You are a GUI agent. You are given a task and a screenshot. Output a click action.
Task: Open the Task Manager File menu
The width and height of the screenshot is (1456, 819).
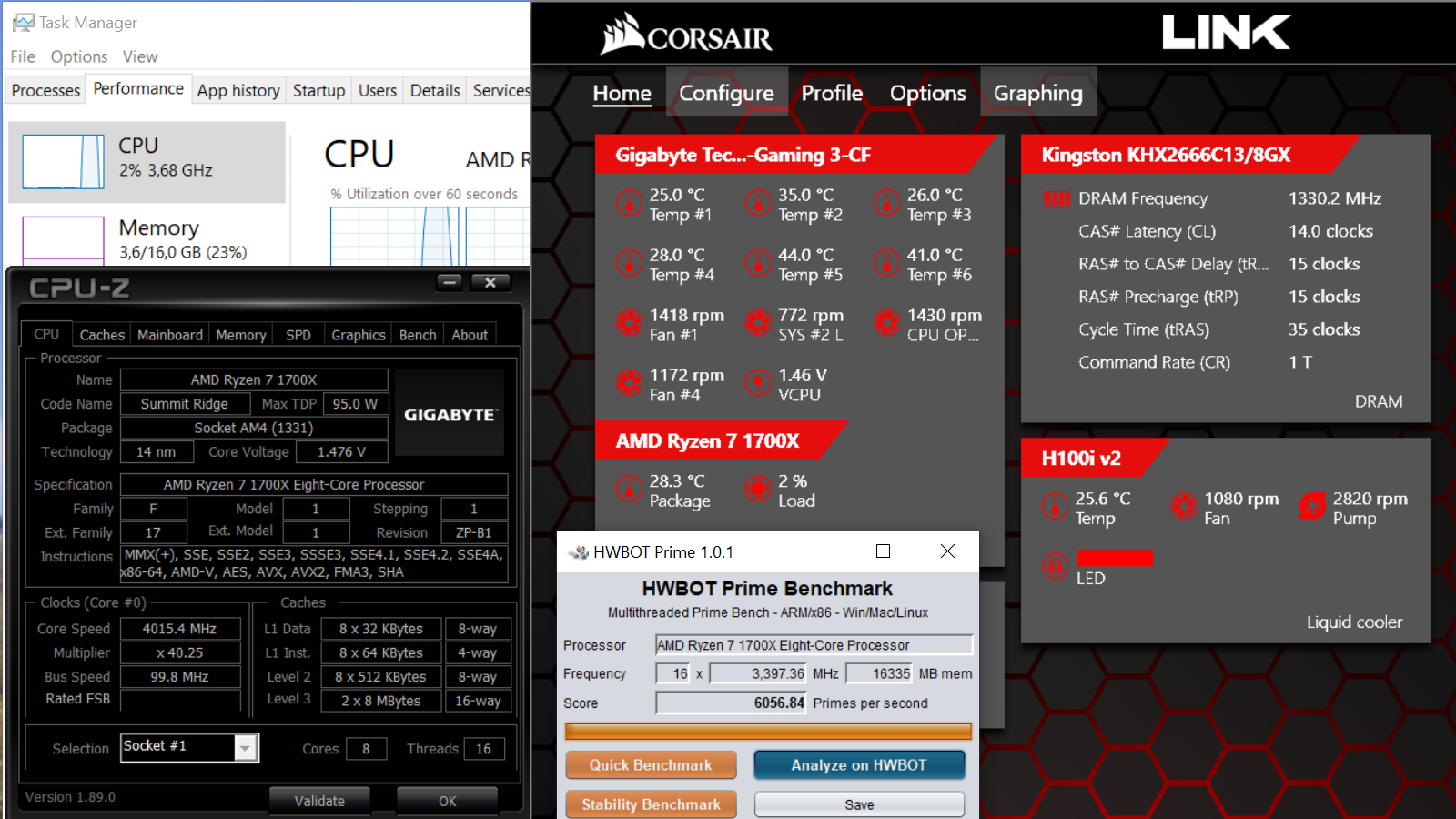[x=23, y=56]
